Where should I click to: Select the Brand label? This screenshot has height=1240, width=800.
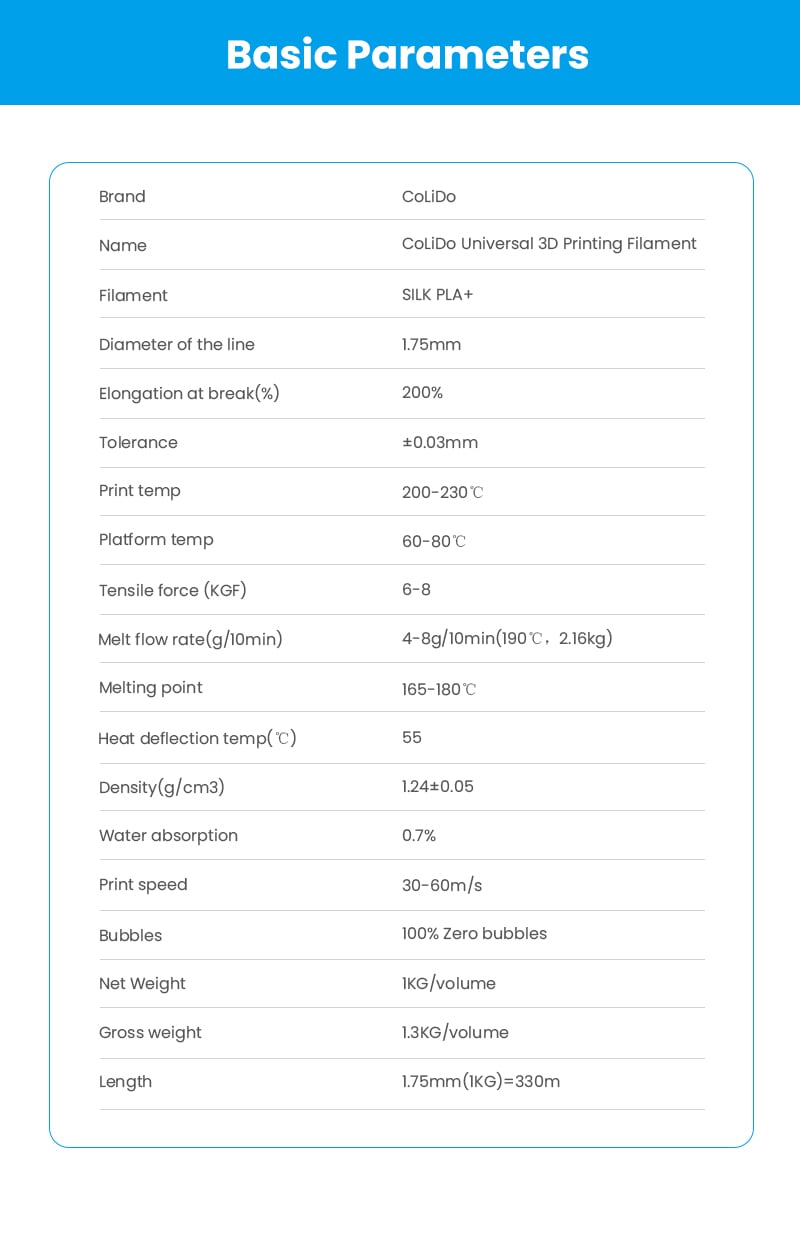pyautogui.click(x=122, y=197)
